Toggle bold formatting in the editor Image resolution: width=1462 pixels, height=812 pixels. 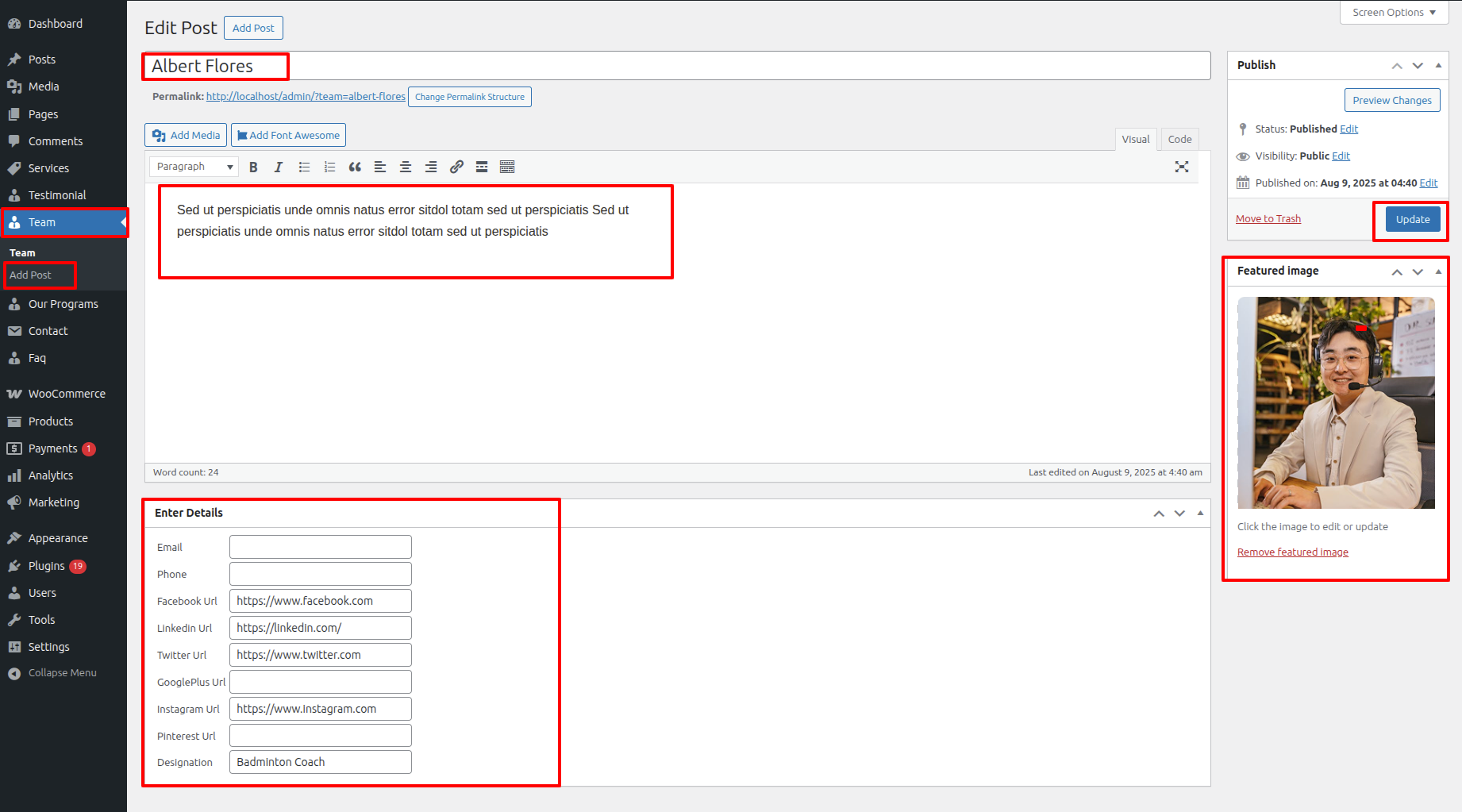pyautogui.click(x=253, y=167)
